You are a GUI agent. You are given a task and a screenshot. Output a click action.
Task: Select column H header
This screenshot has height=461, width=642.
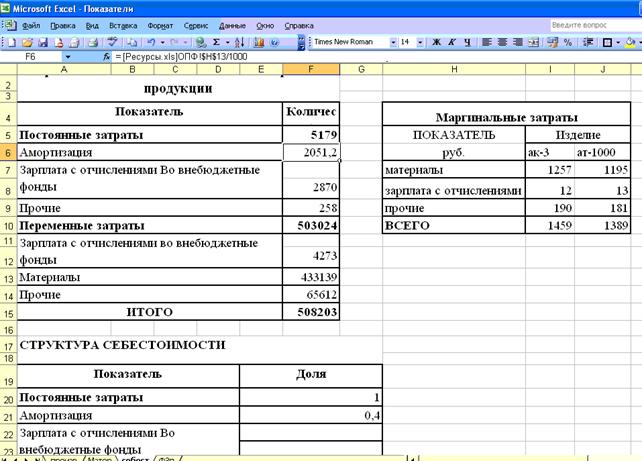click(454, 69)
